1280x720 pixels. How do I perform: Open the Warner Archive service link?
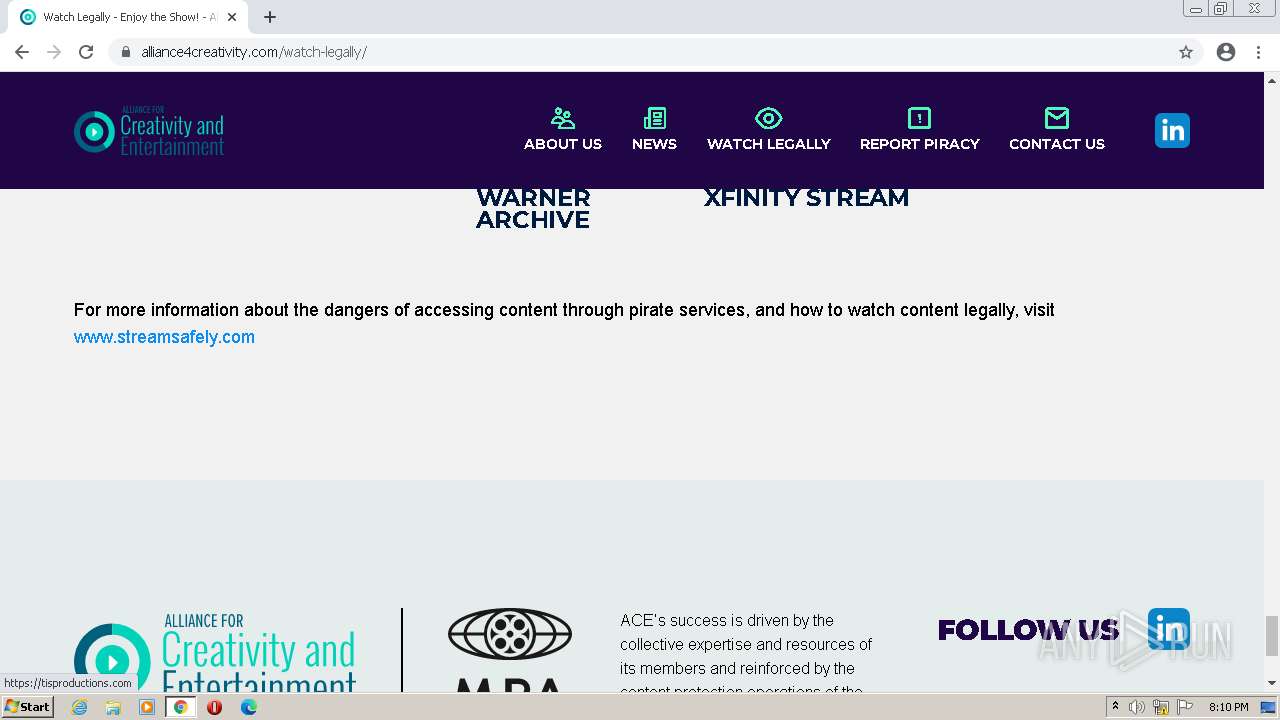[x=533, y=209]
